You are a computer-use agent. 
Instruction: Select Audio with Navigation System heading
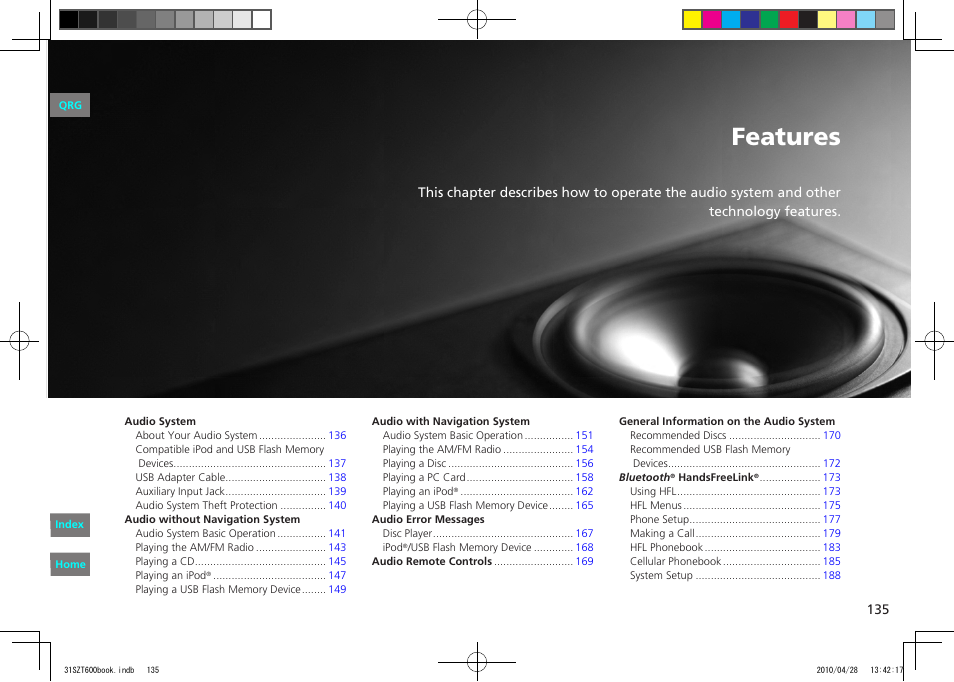tap(451, 421)
